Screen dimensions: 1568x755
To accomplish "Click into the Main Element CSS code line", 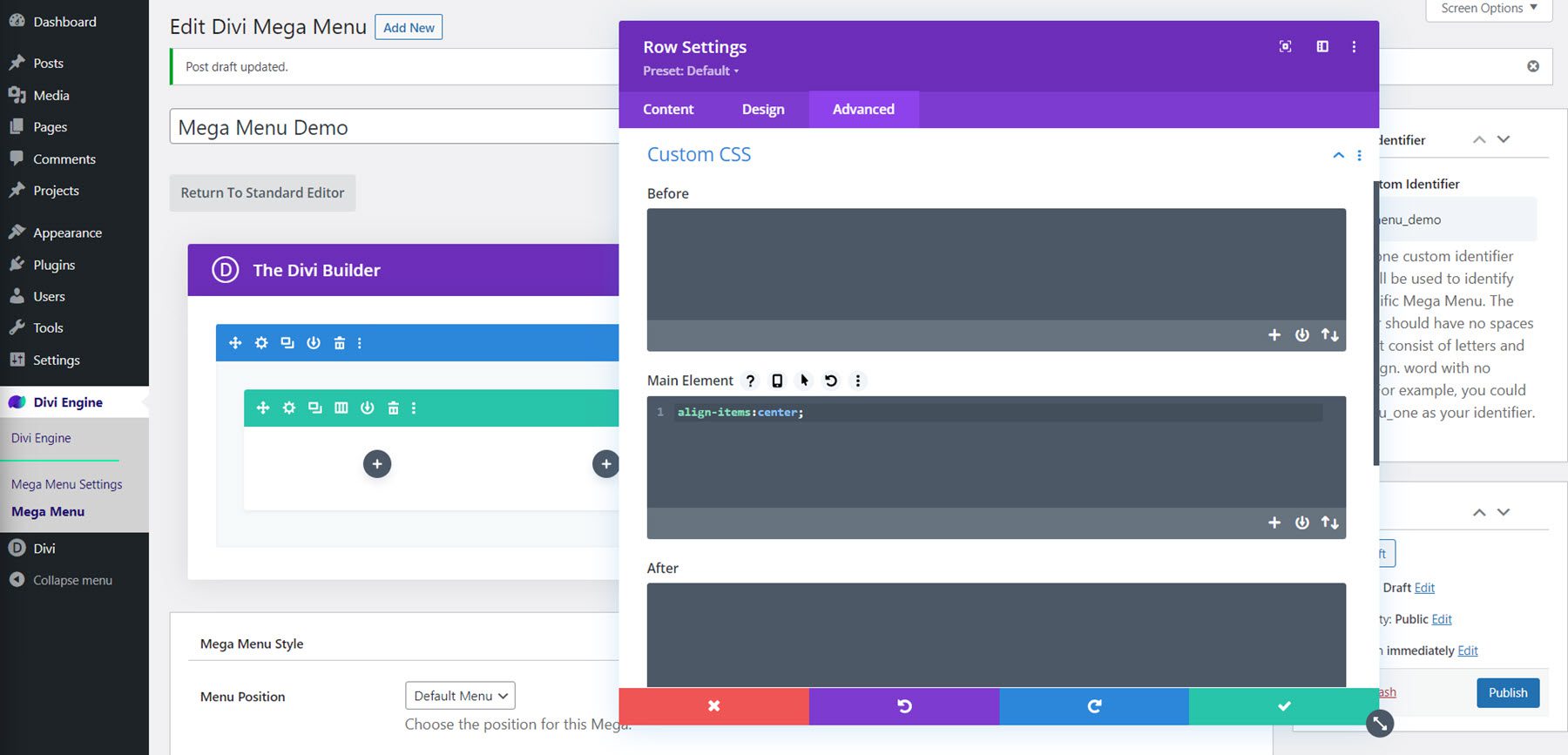I will [x=999, y=413].
